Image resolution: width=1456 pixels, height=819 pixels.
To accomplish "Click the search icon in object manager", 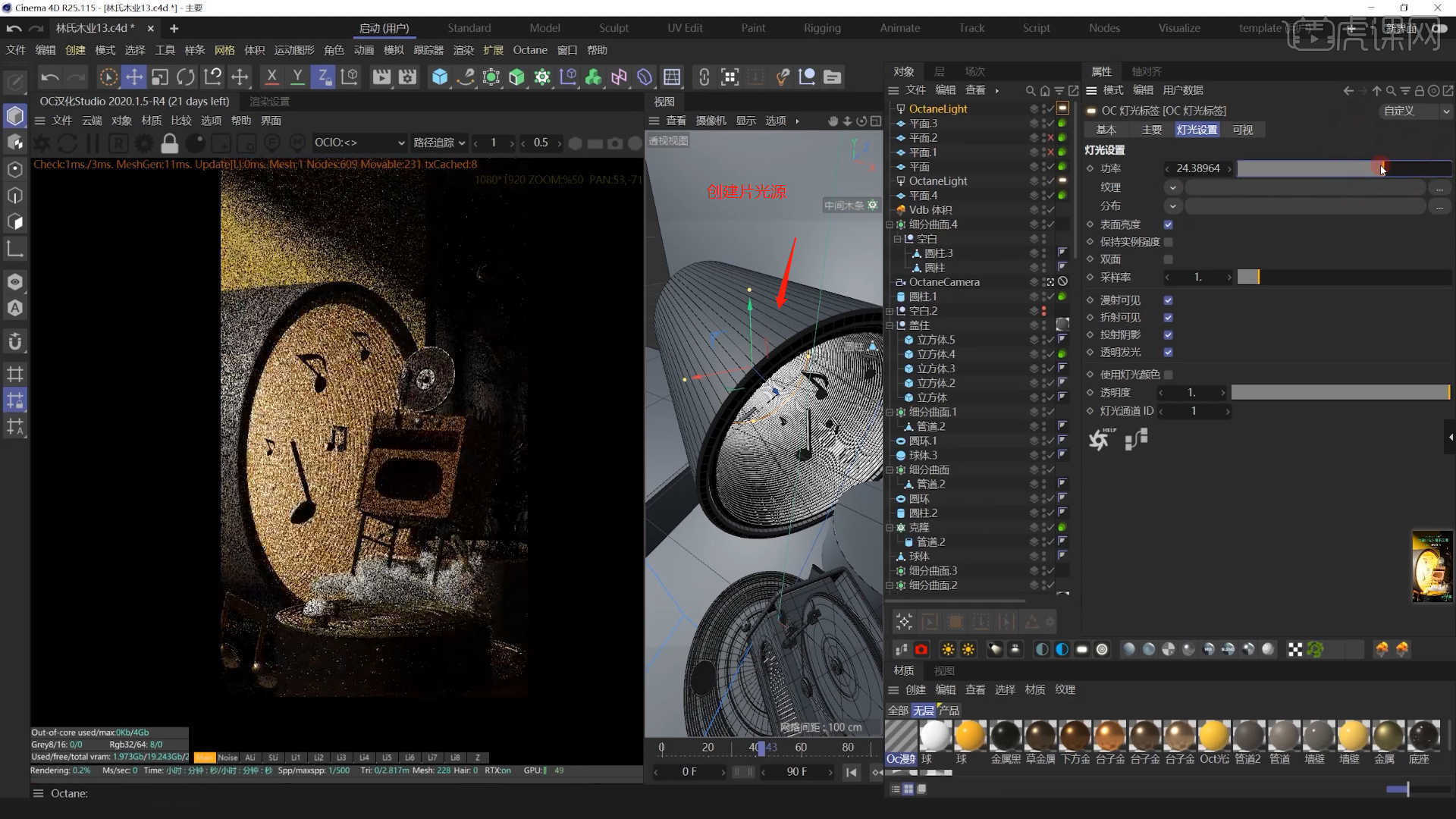I will tap(1030, 90).
